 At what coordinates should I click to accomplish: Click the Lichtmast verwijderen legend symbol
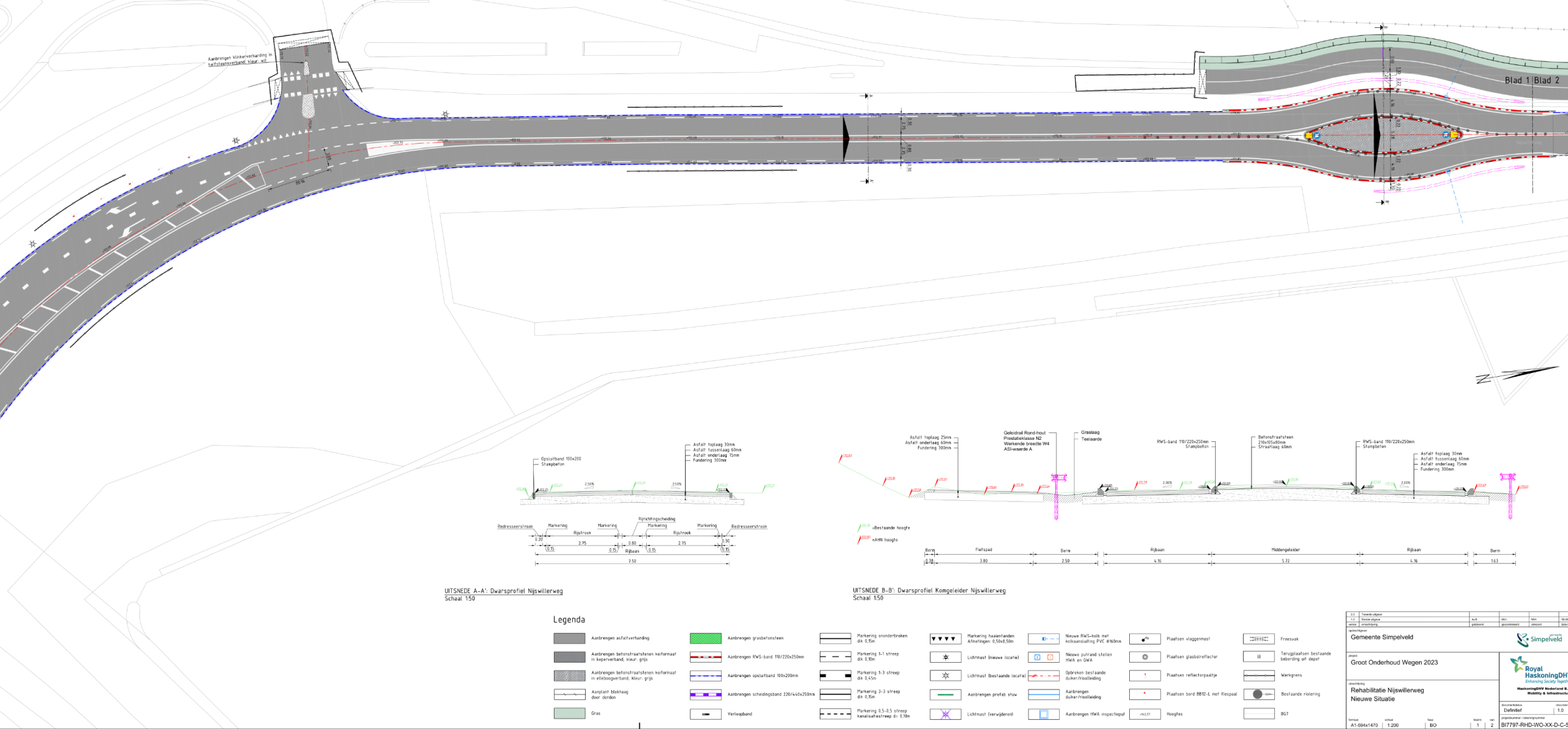945,714
